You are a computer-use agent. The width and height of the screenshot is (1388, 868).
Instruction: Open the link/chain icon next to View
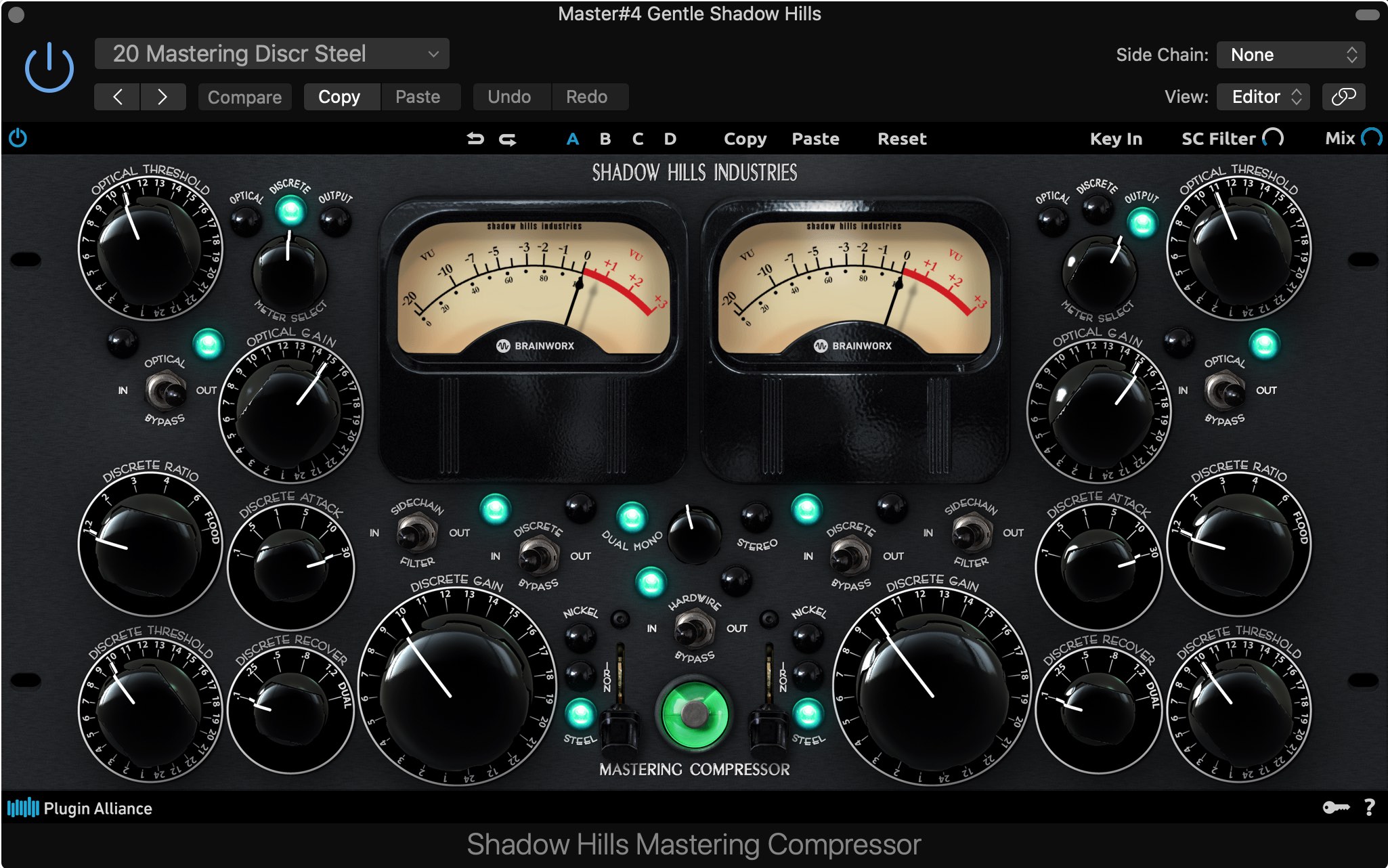1343,96
